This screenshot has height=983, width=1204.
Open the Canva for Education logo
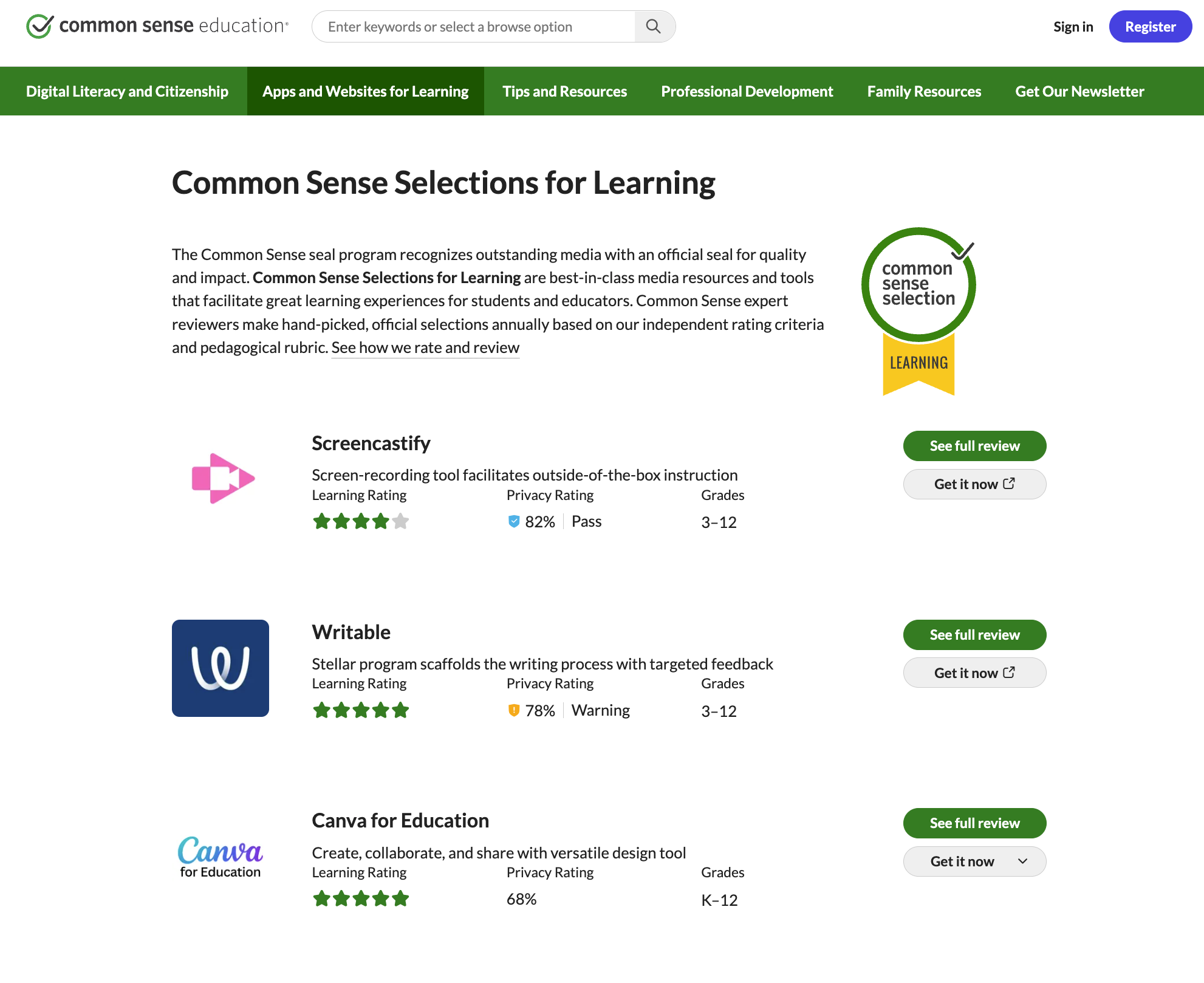[221, 857]
